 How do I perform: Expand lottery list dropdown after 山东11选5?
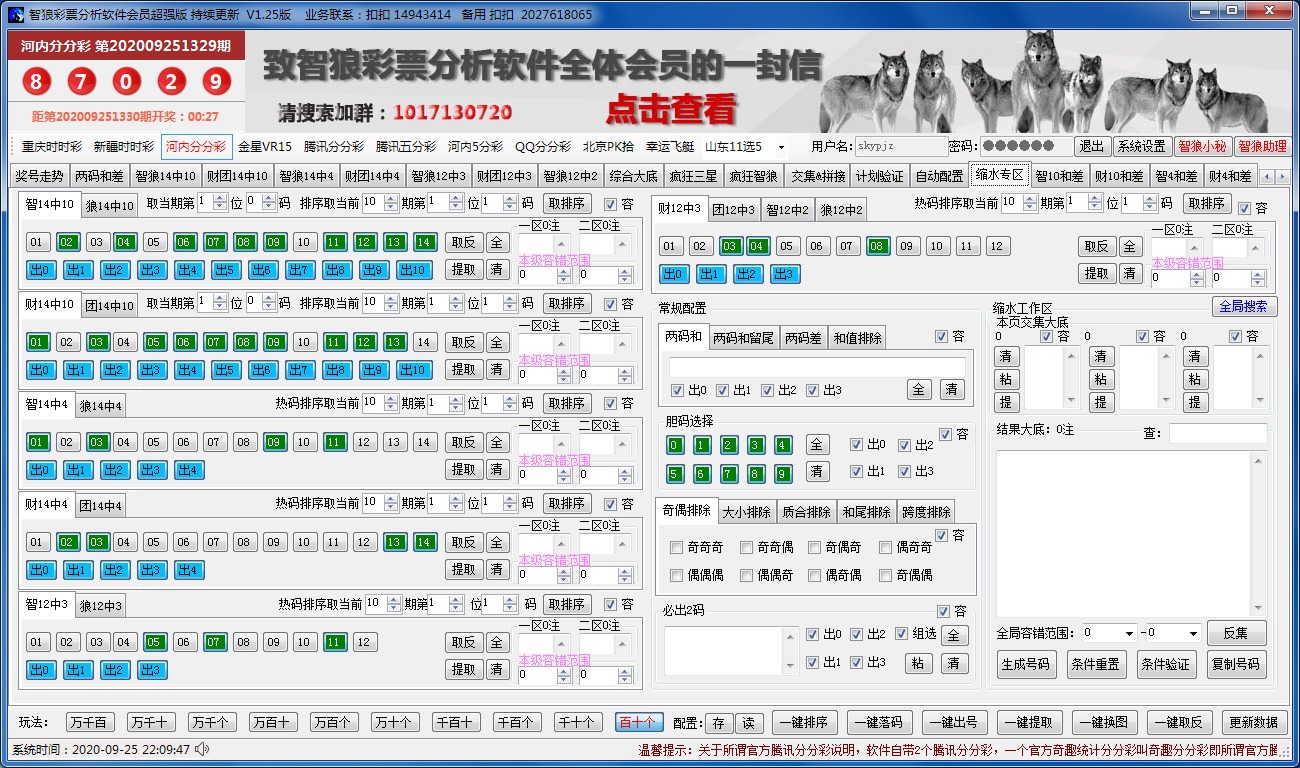tap(780, 147)
